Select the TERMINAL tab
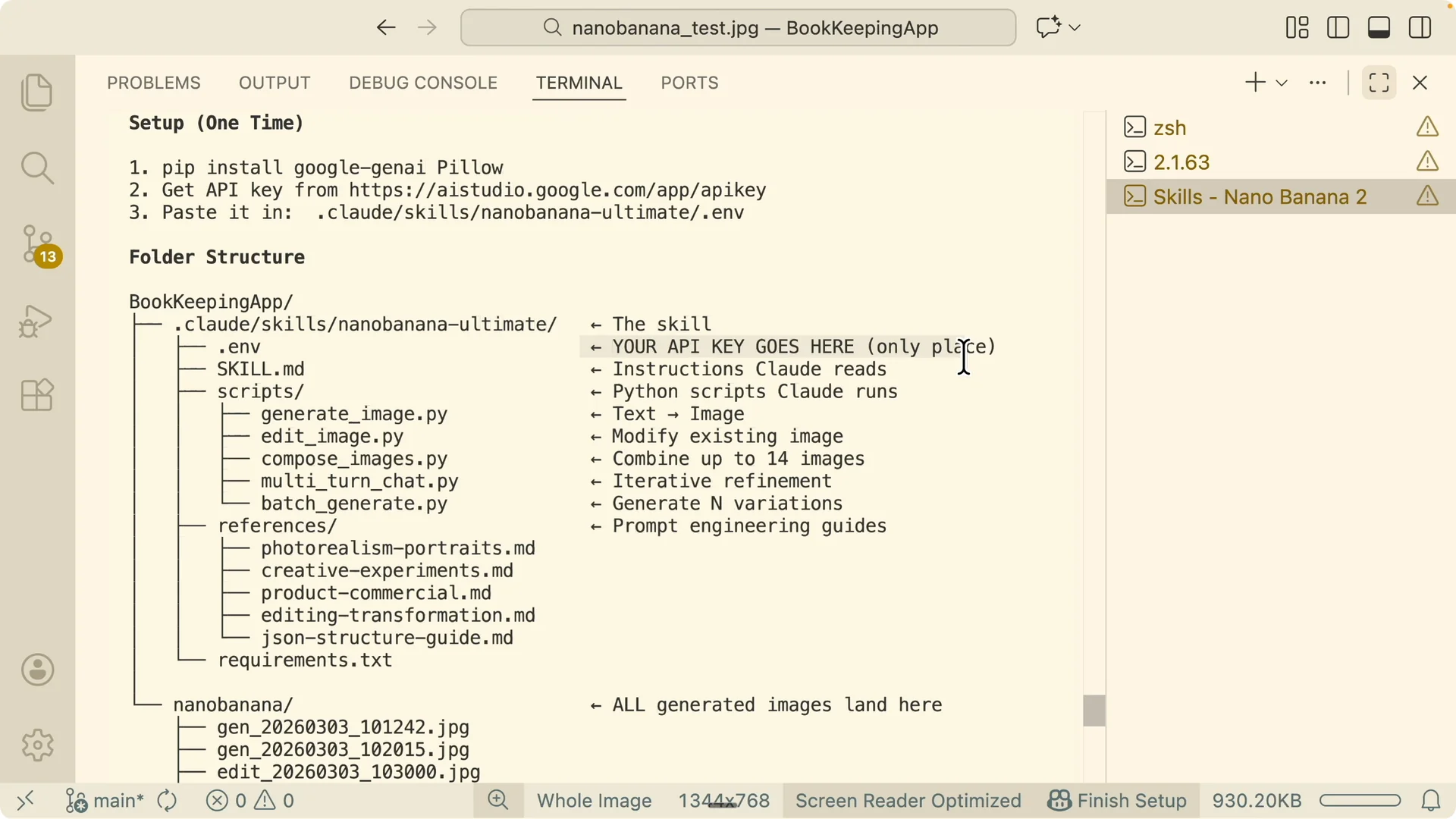This screenshot has width=1456, height=819. tap(579, 83)
